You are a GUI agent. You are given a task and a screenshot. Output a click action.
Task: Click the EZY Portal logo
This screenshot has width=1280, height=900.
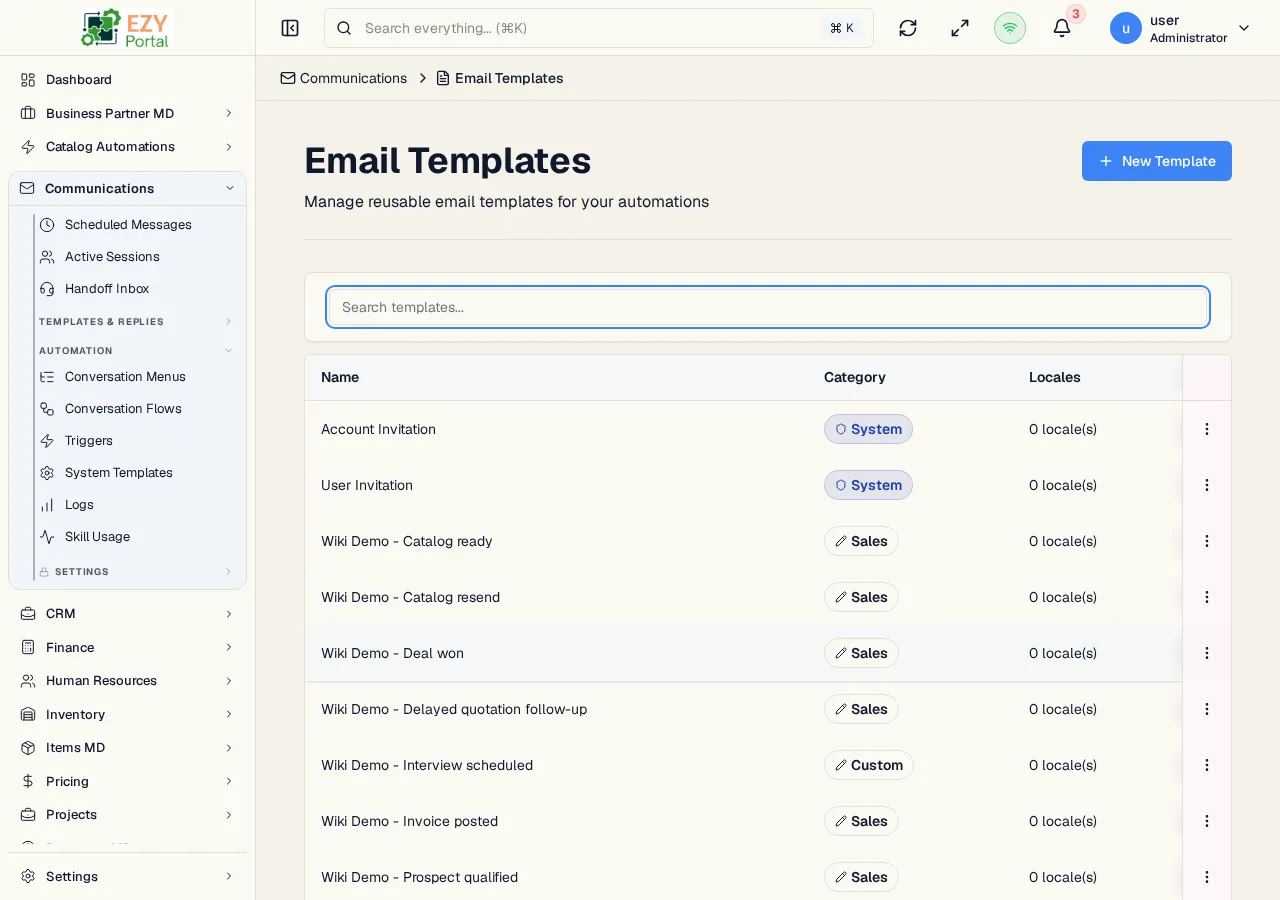(x=126, y=28)
